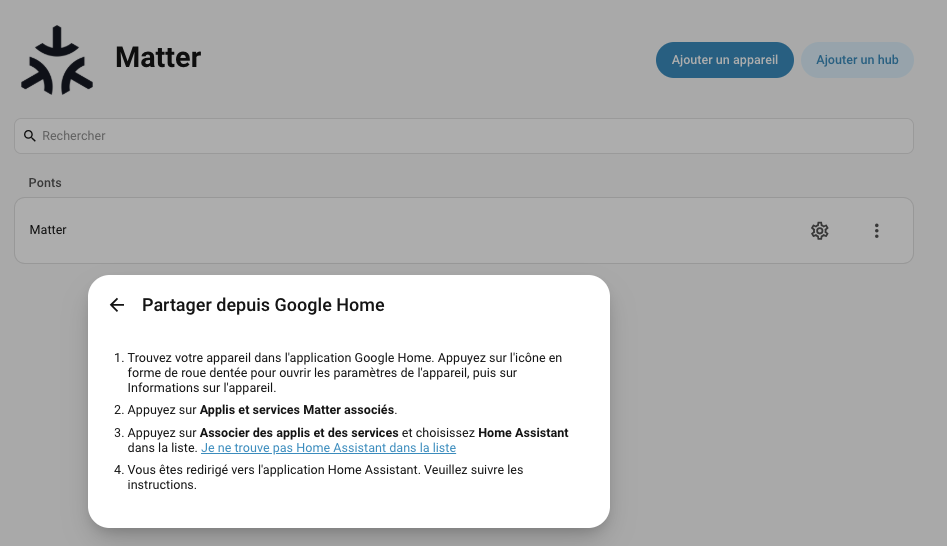Go back using the dialog arrow
The image size is (947, 546).
(117, 305)
